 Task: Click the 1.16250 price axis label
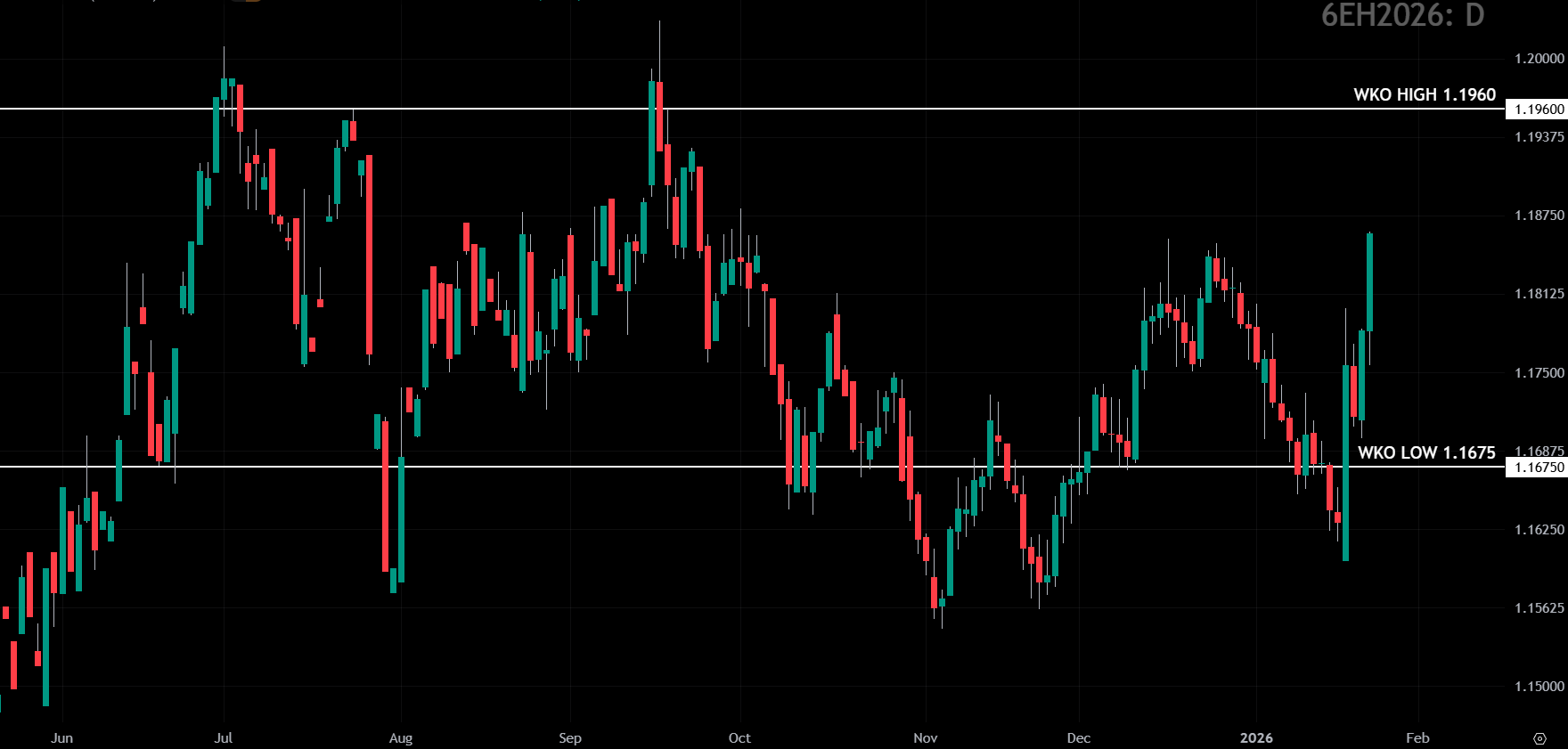tap(1539, 530)
